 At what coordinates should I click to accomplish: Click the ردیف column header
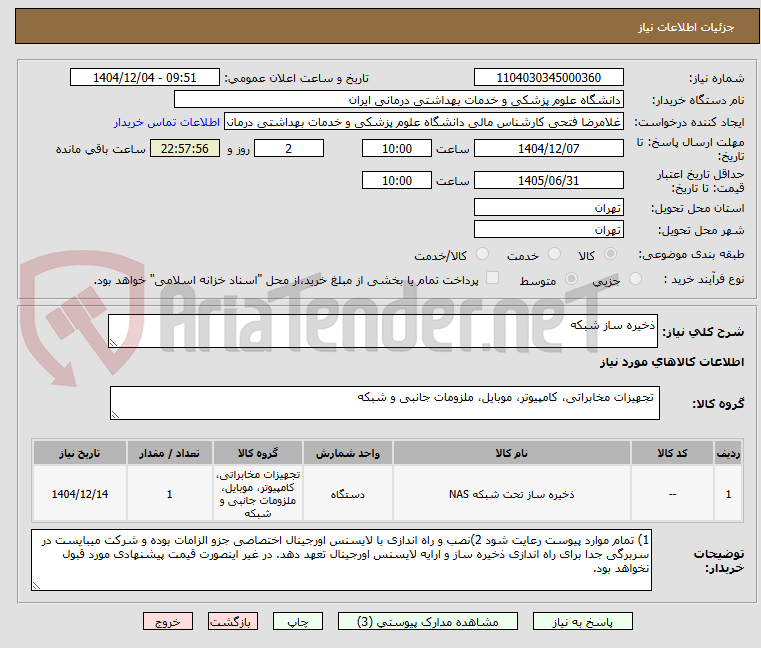point(728,453)
